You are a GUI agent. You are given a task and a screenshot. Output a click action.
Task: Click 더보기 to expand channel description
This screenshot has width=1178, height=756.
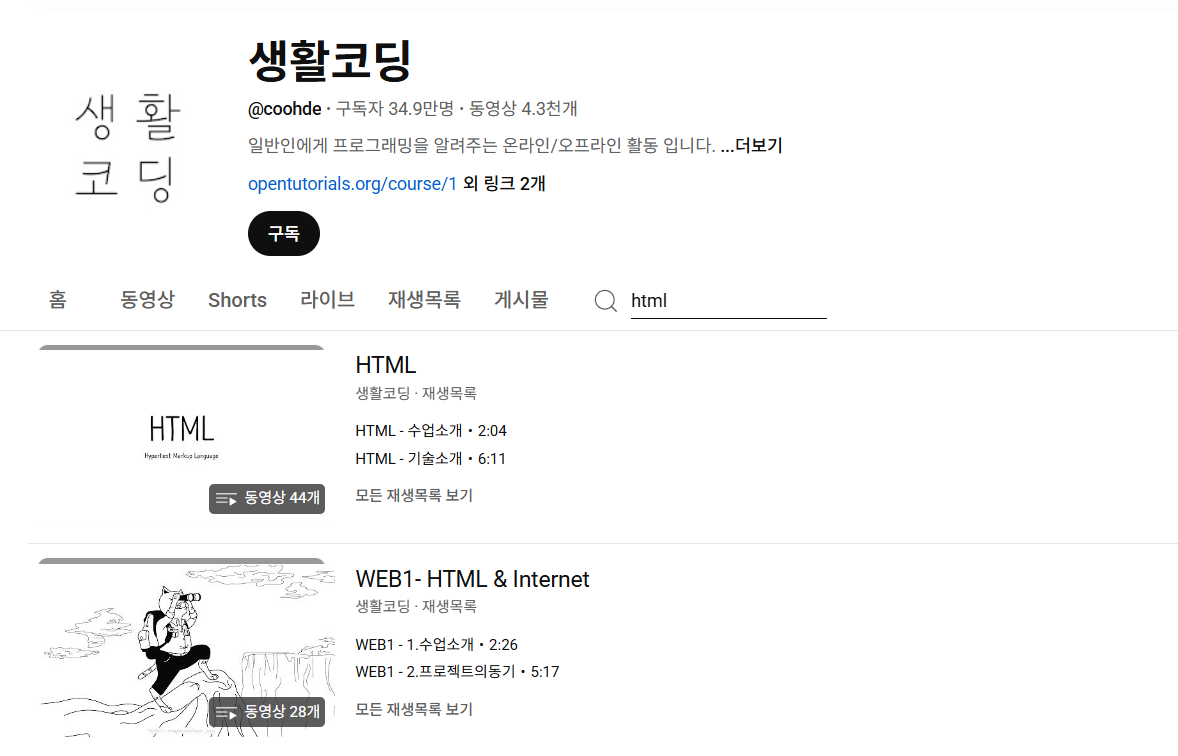point(757,145)
